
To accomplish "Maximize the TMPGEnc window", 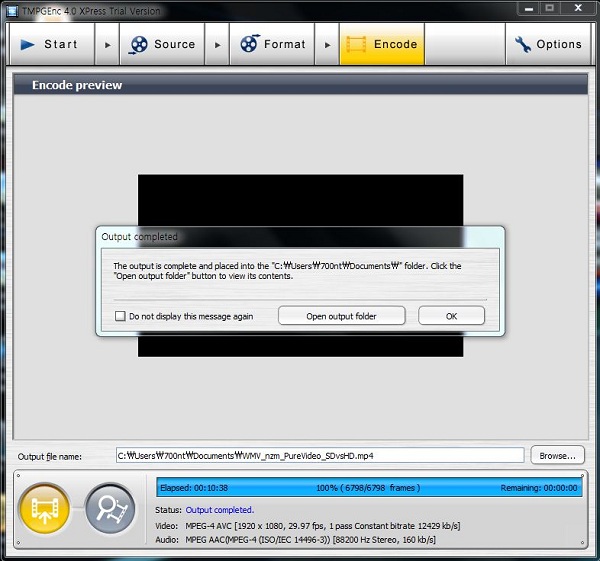I will 549,8.
